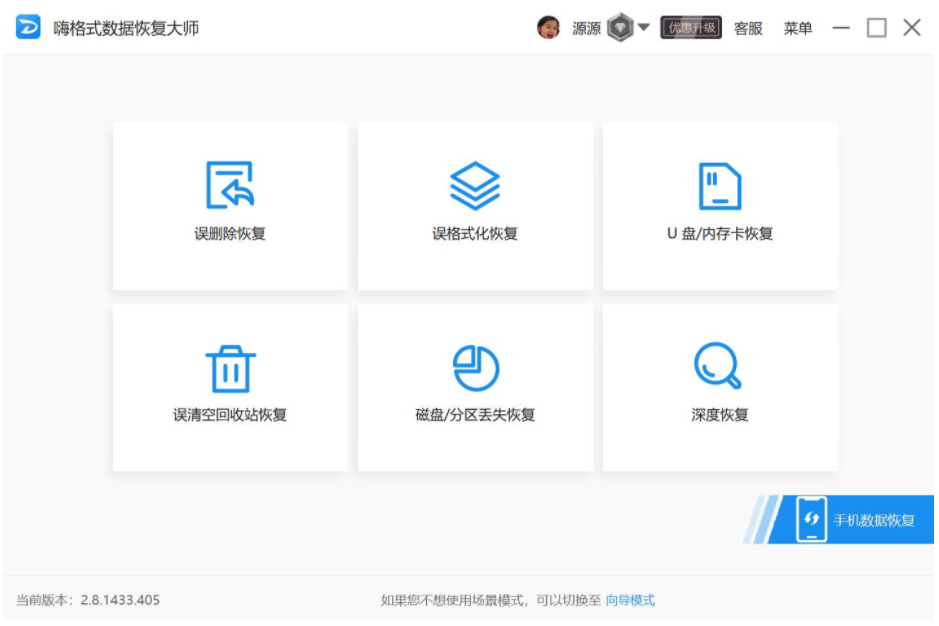
Task: Switch to 向导模式 using the link
Action: coord(630,600)
